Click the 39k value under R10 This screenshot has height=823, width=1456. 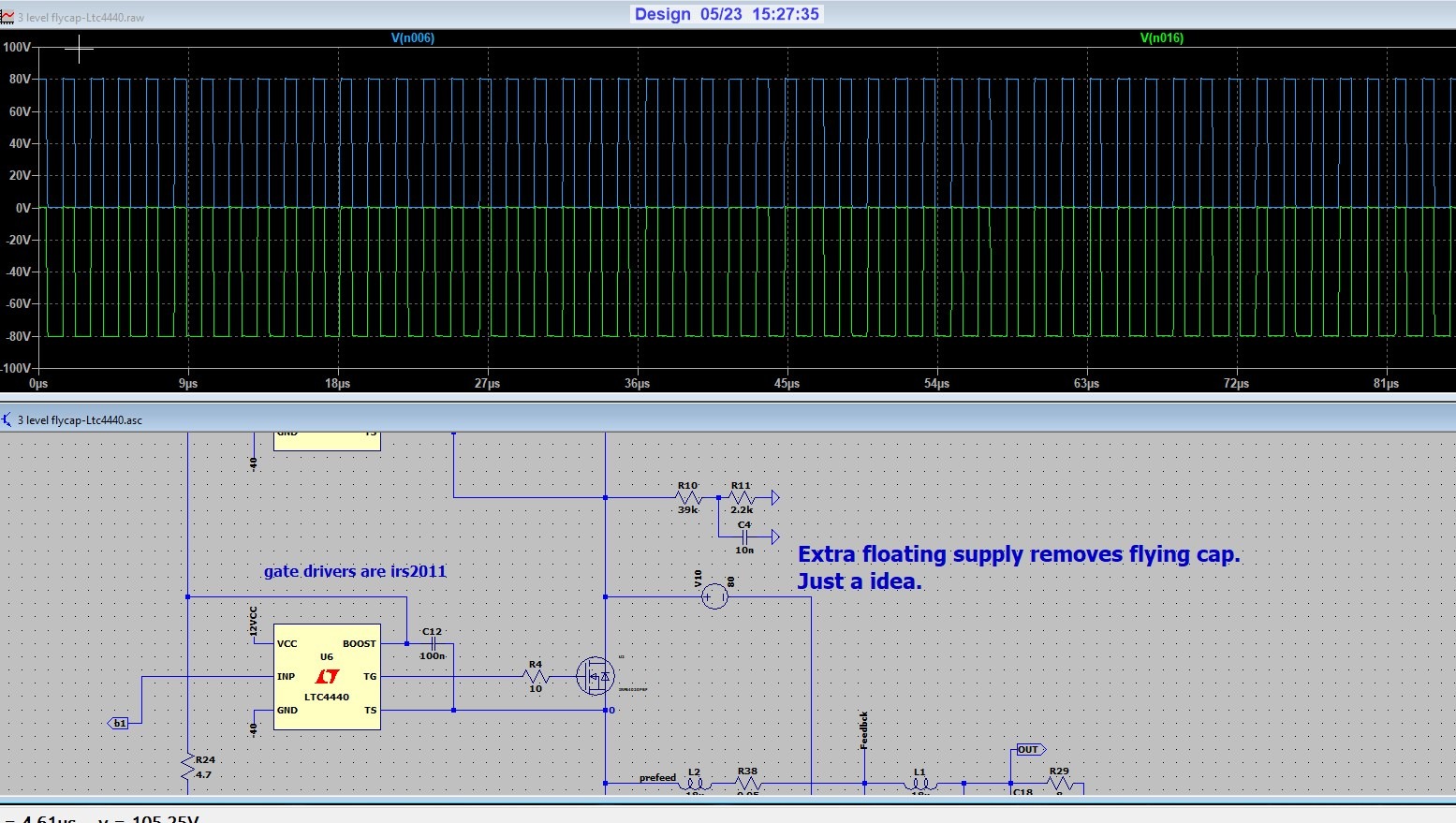pyautogui.click(x=687, y=510)
